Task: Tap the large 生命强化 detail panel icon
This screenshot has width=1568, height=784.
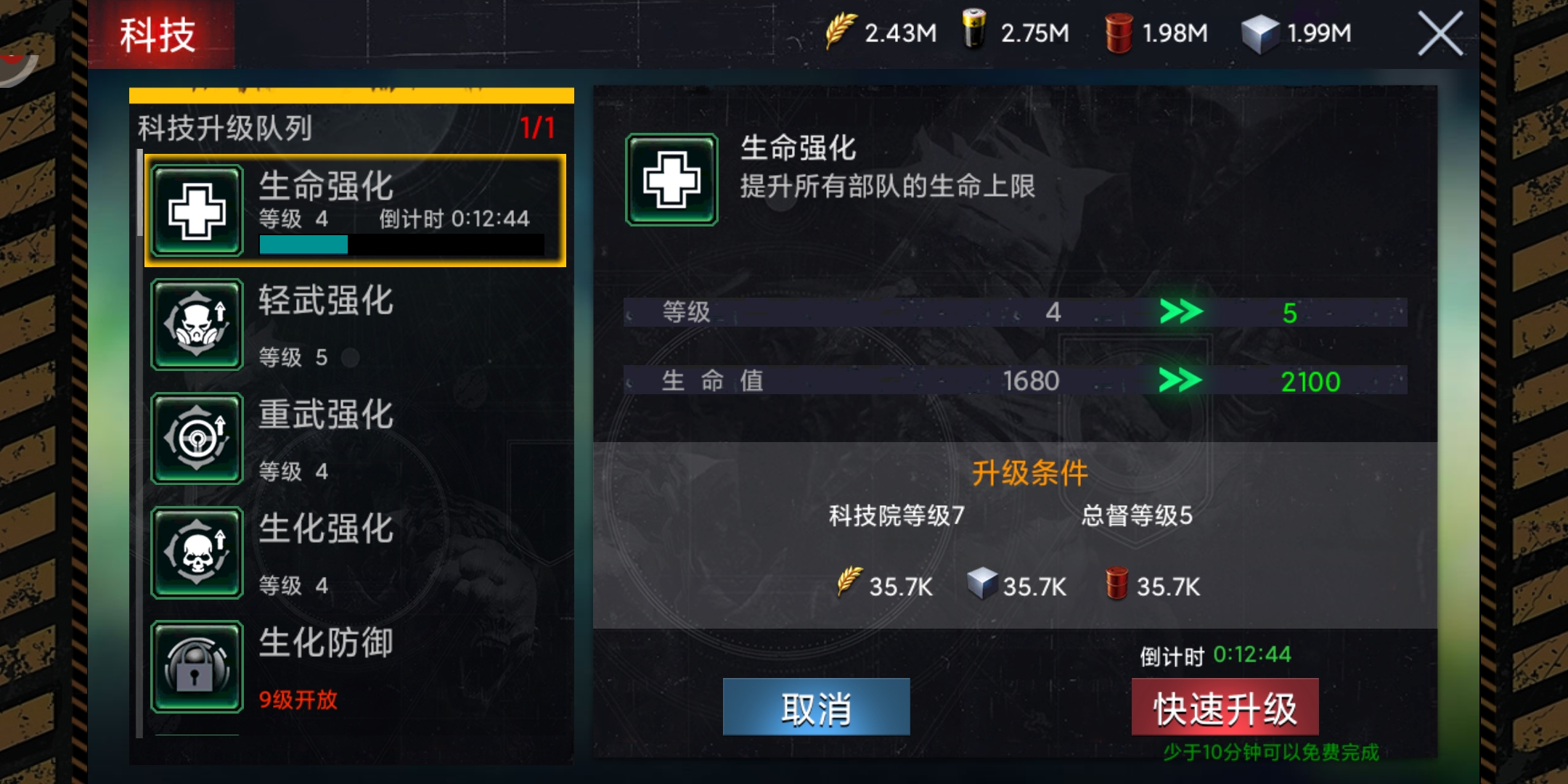Action: tap(671, 179)
